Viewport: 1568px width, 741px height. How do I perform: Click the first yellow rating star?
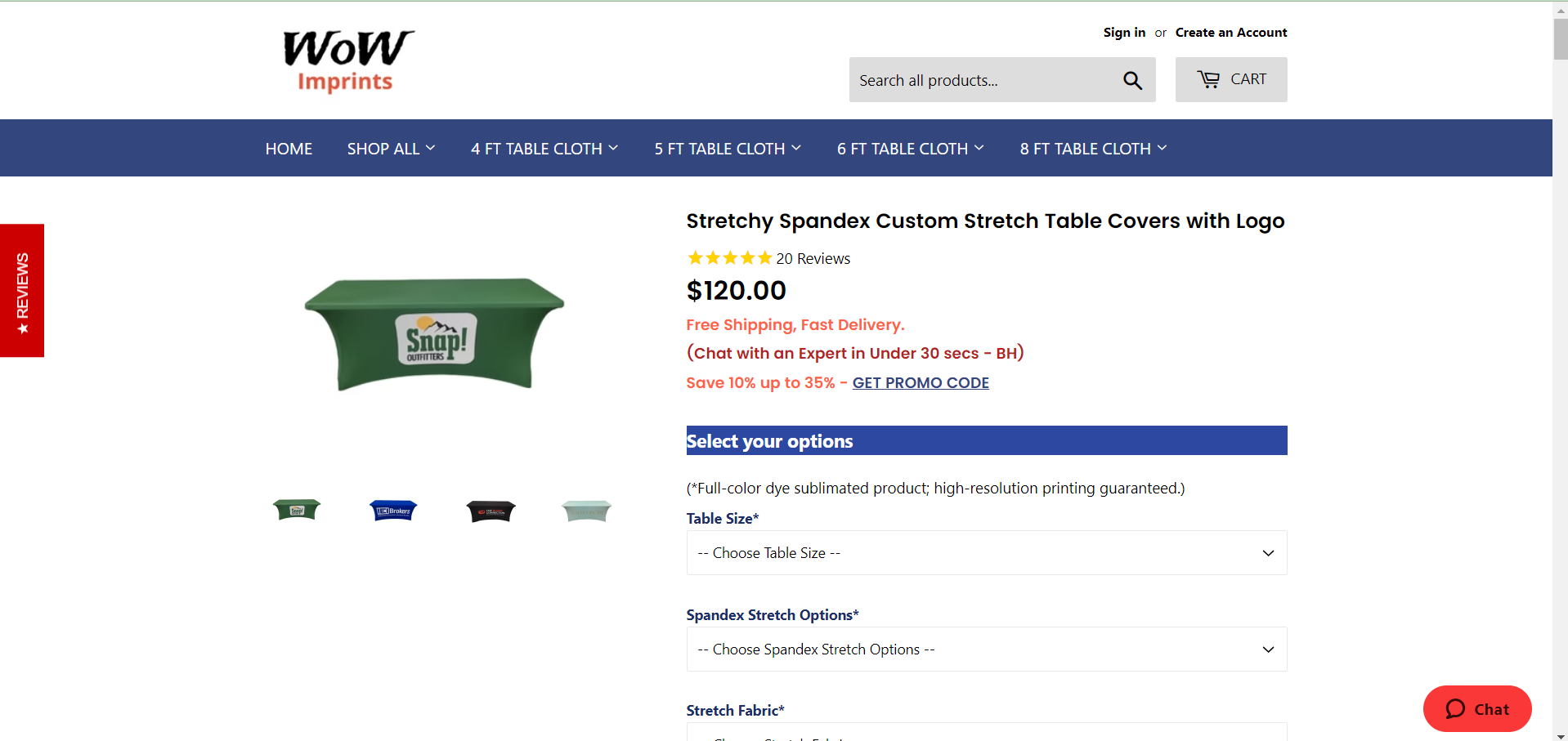tap(694, 257)
